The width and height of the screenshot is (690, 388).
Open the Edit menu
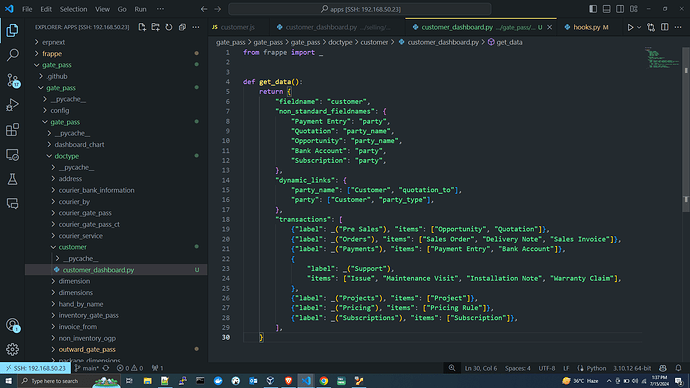[46, 9]
